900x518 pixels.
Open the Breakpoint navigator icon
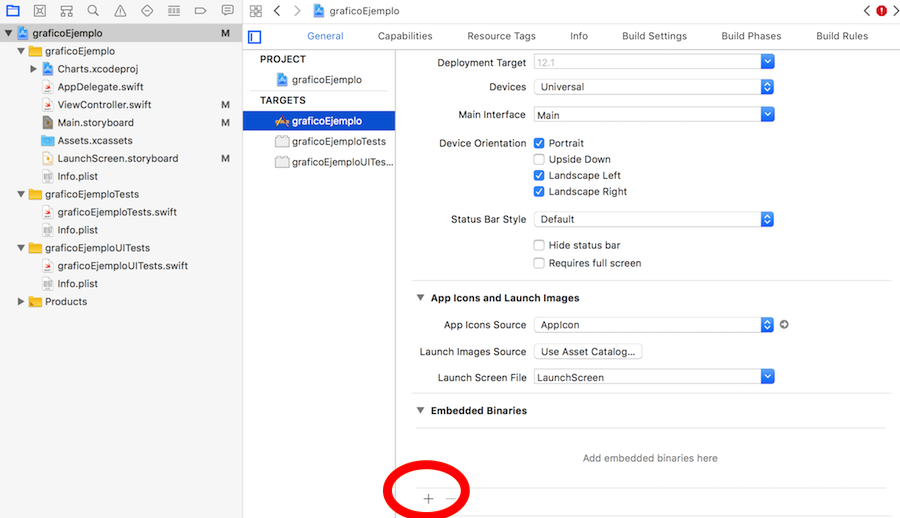coord(201,11)
